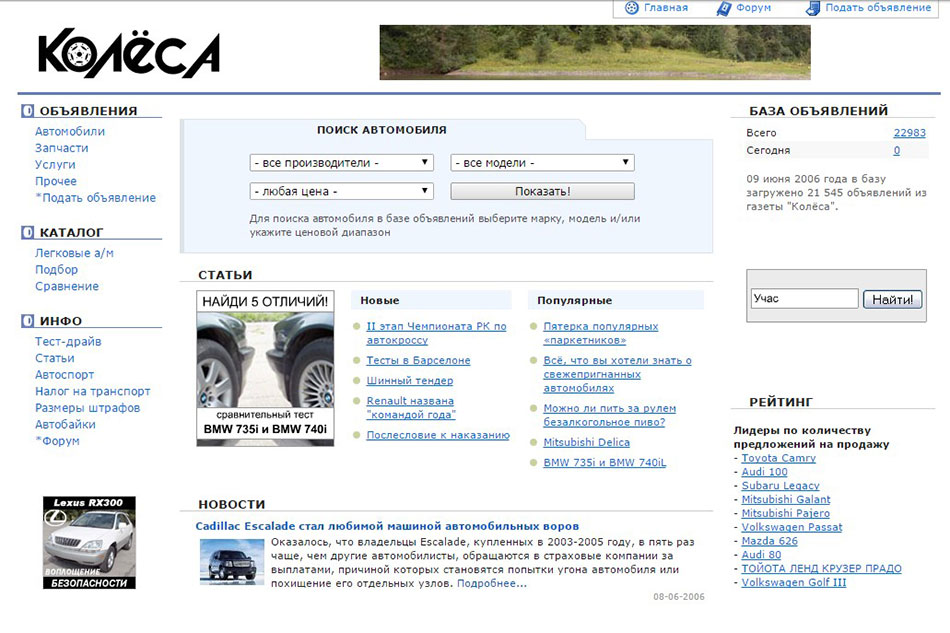The width and height of the screenshot is (950, 633).
Task: Open ТОЙОТА ЛЕНД КРУЗЕР ПРАДО rating link
Action: coord(822,569)
